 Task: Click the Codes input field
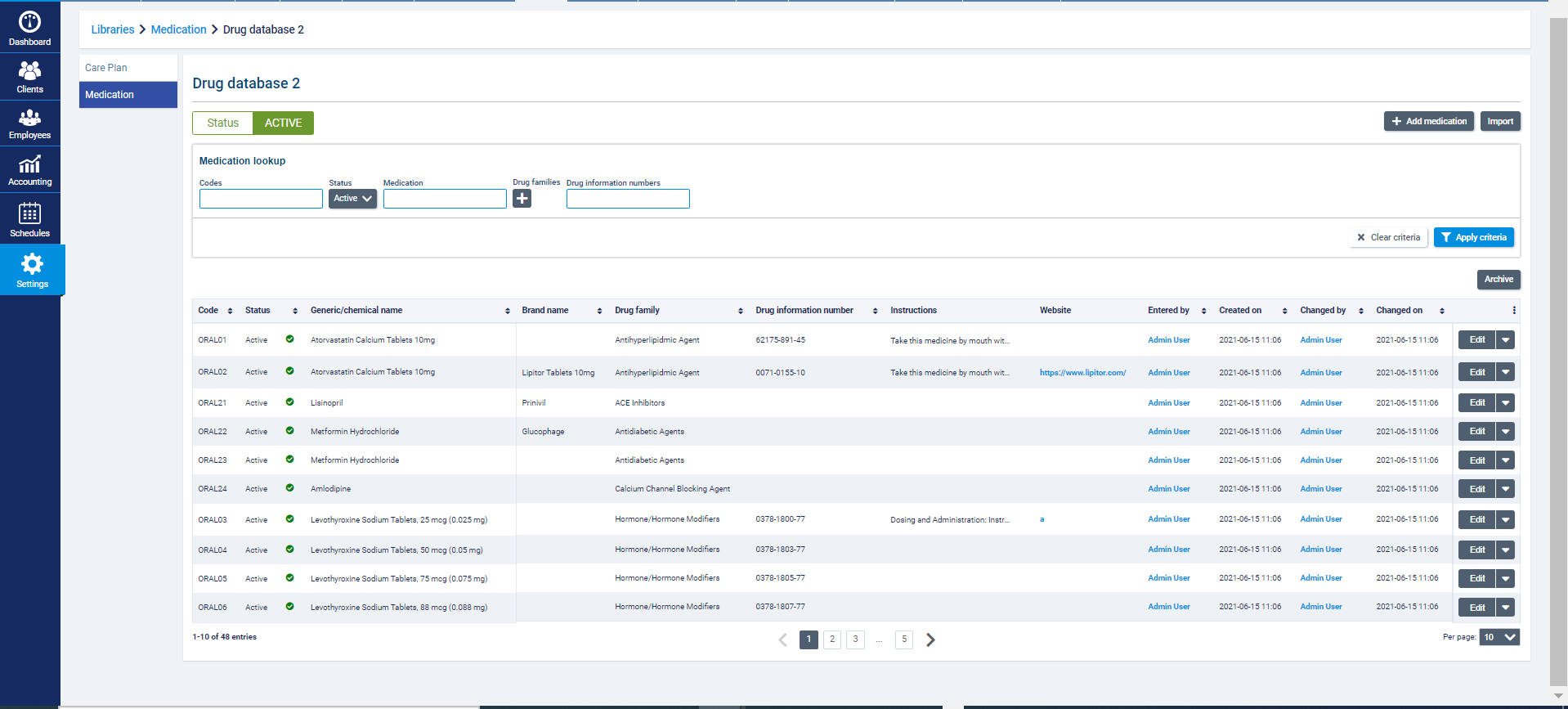coord(261,199)
